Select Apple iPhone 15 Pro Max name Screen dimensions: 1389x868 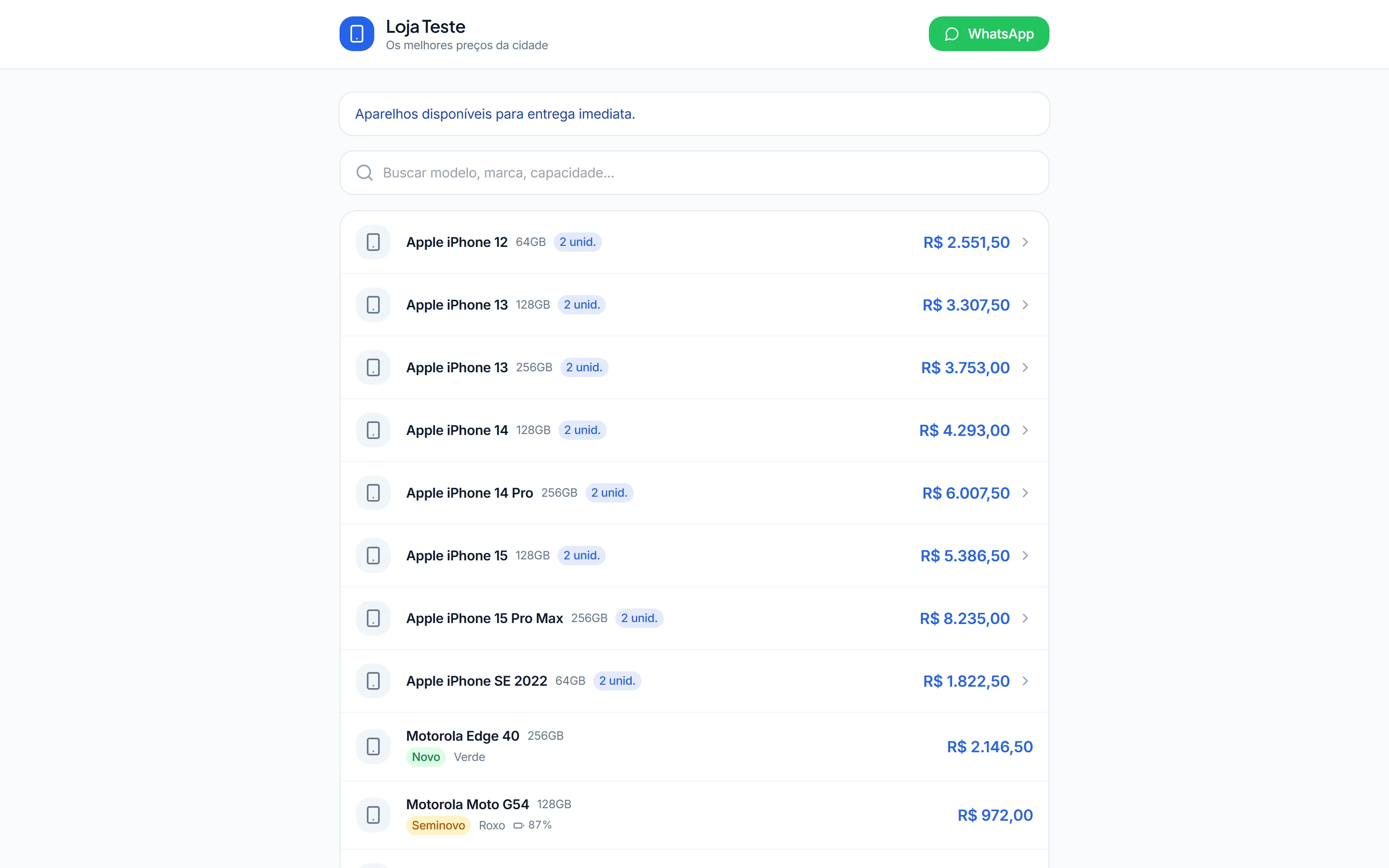click(484, 618)
